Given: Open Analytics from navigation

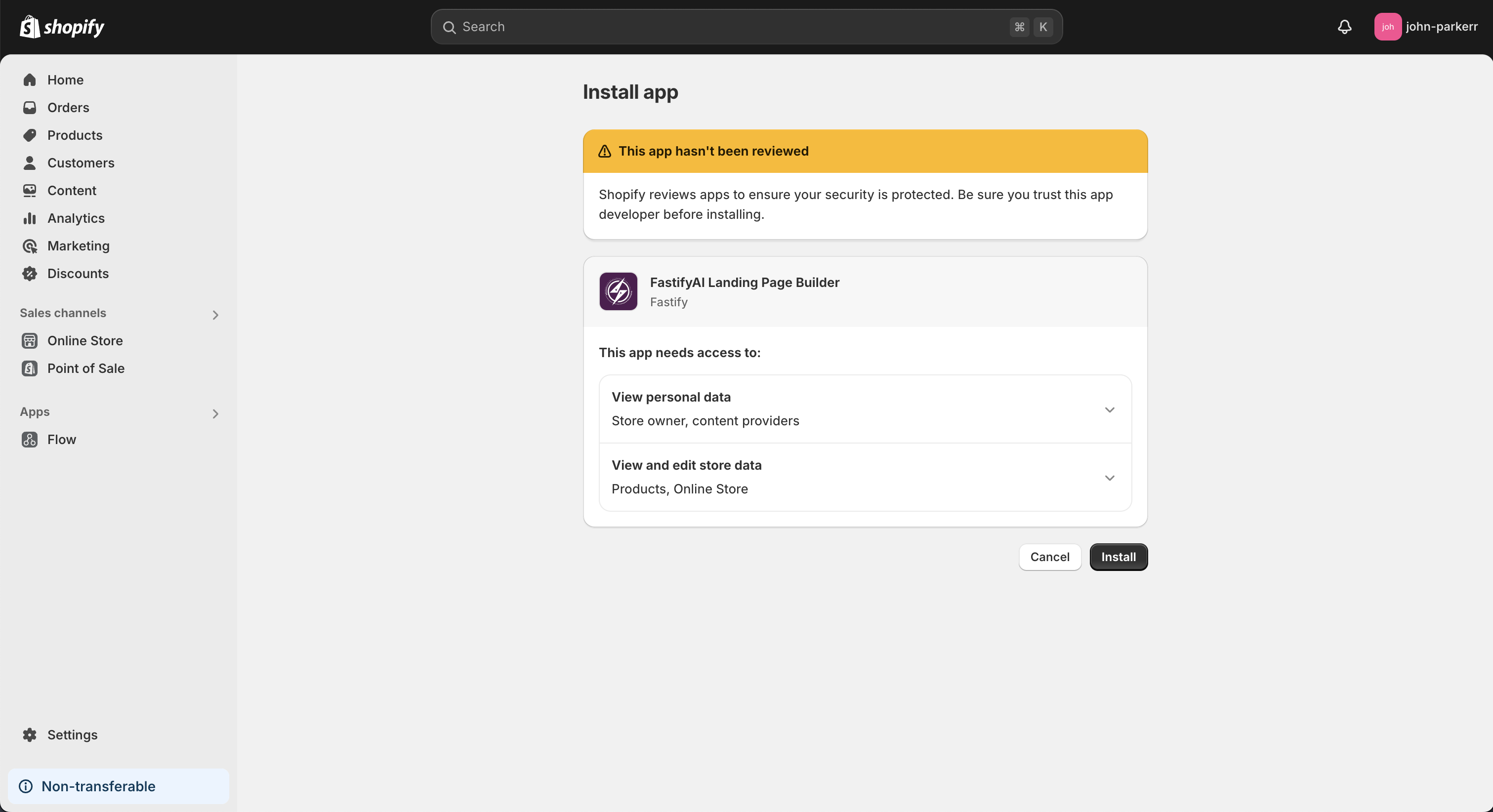Looking at the screenshot, I should 76,218.
